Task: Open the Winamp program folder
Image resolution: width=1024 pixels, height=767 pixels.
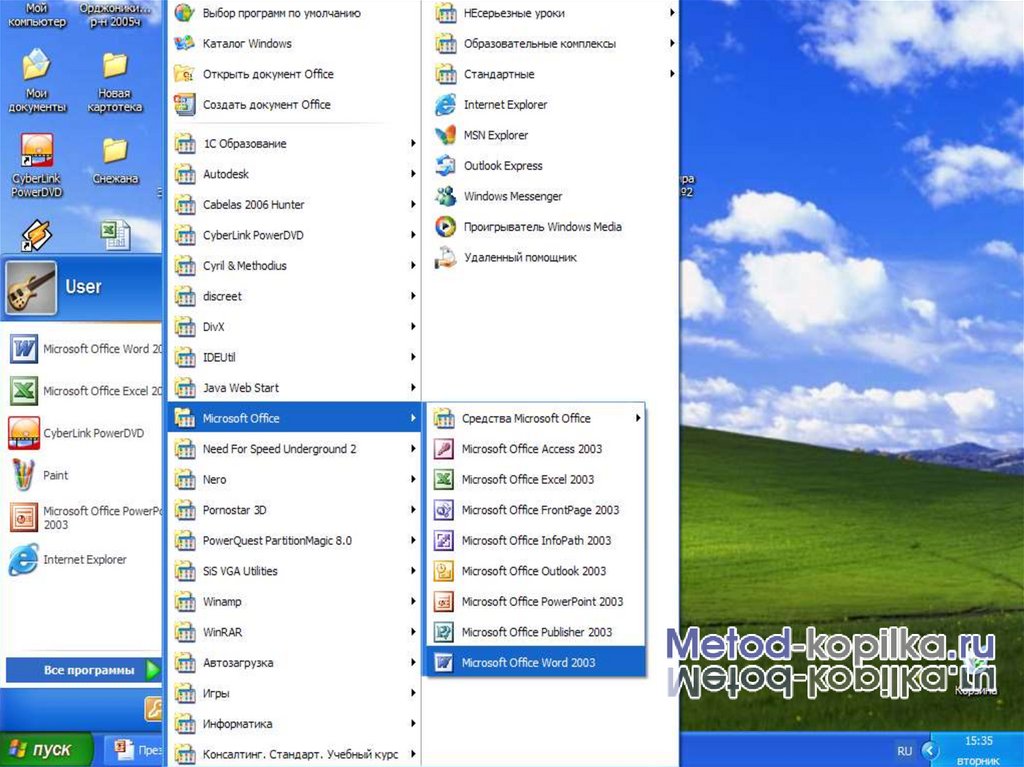Action: (x=222, y=602)
